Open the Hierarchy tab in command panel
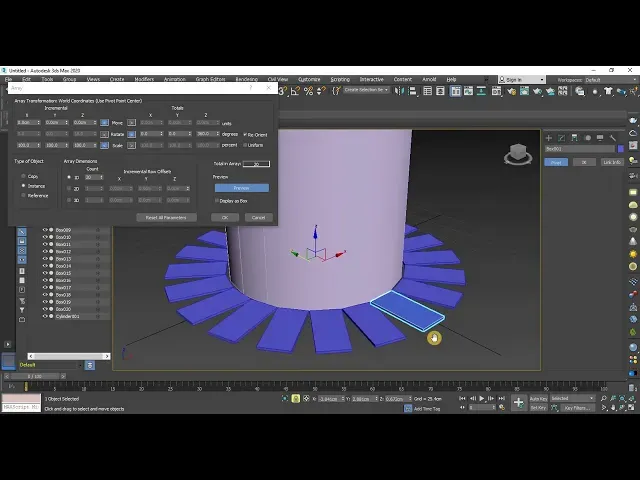This screenshot has height=480, width=640. click(x=574, y=138)
